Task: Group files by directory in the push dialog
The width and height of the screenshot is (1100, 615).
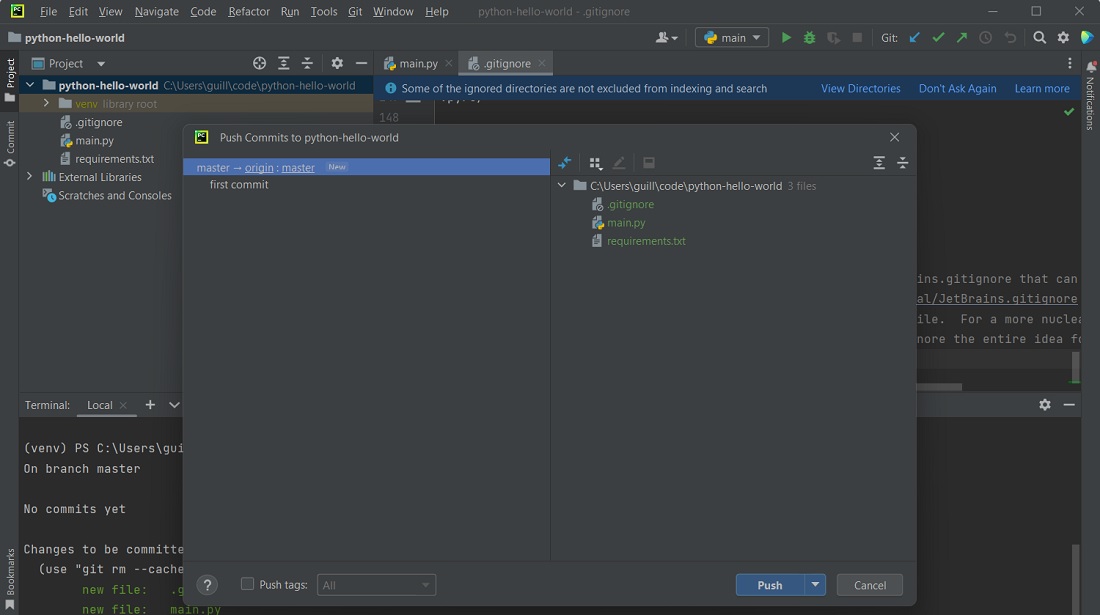Action: [x=595, y=162]
